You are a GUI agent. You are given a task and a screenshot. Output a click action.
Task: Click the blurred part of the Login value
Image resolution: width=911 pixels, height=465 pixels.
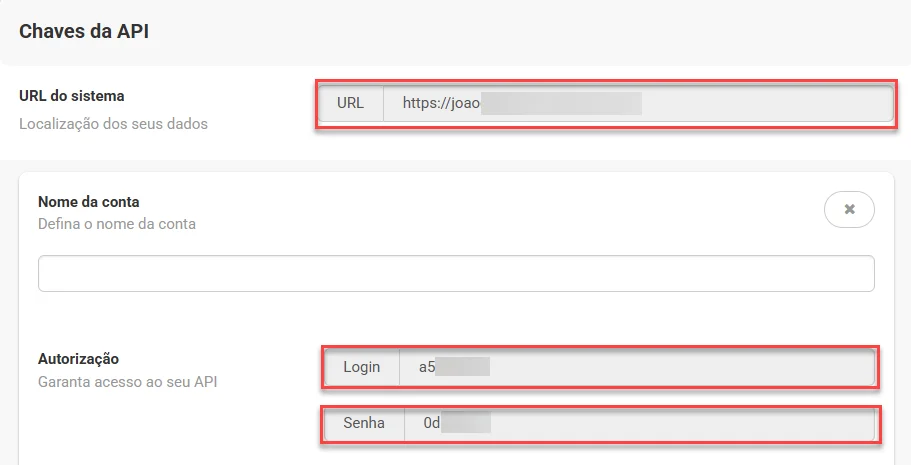pos(462,367)
